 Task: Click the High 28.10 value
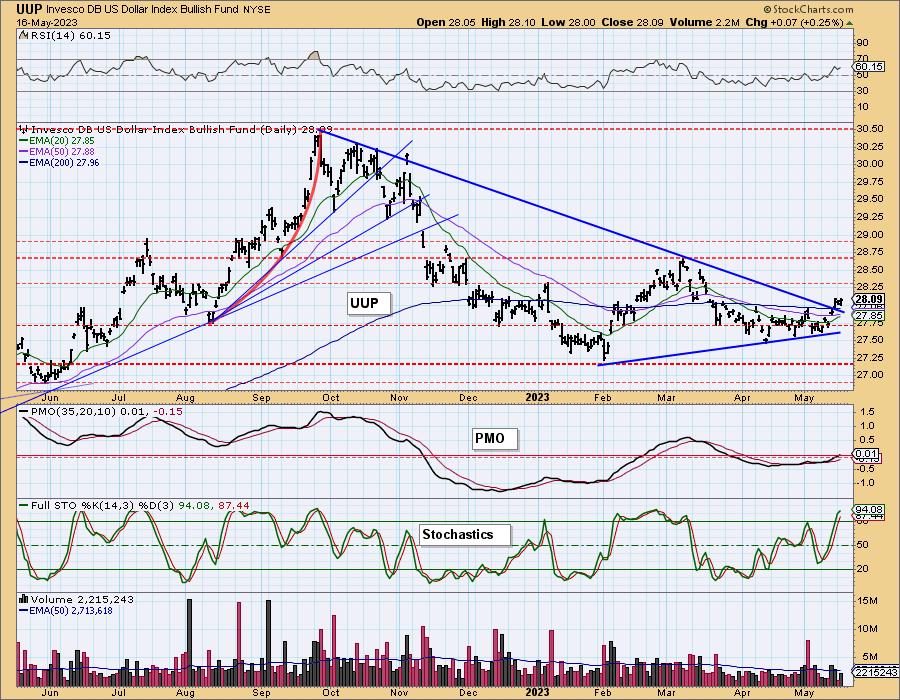[x=508, y=22]
